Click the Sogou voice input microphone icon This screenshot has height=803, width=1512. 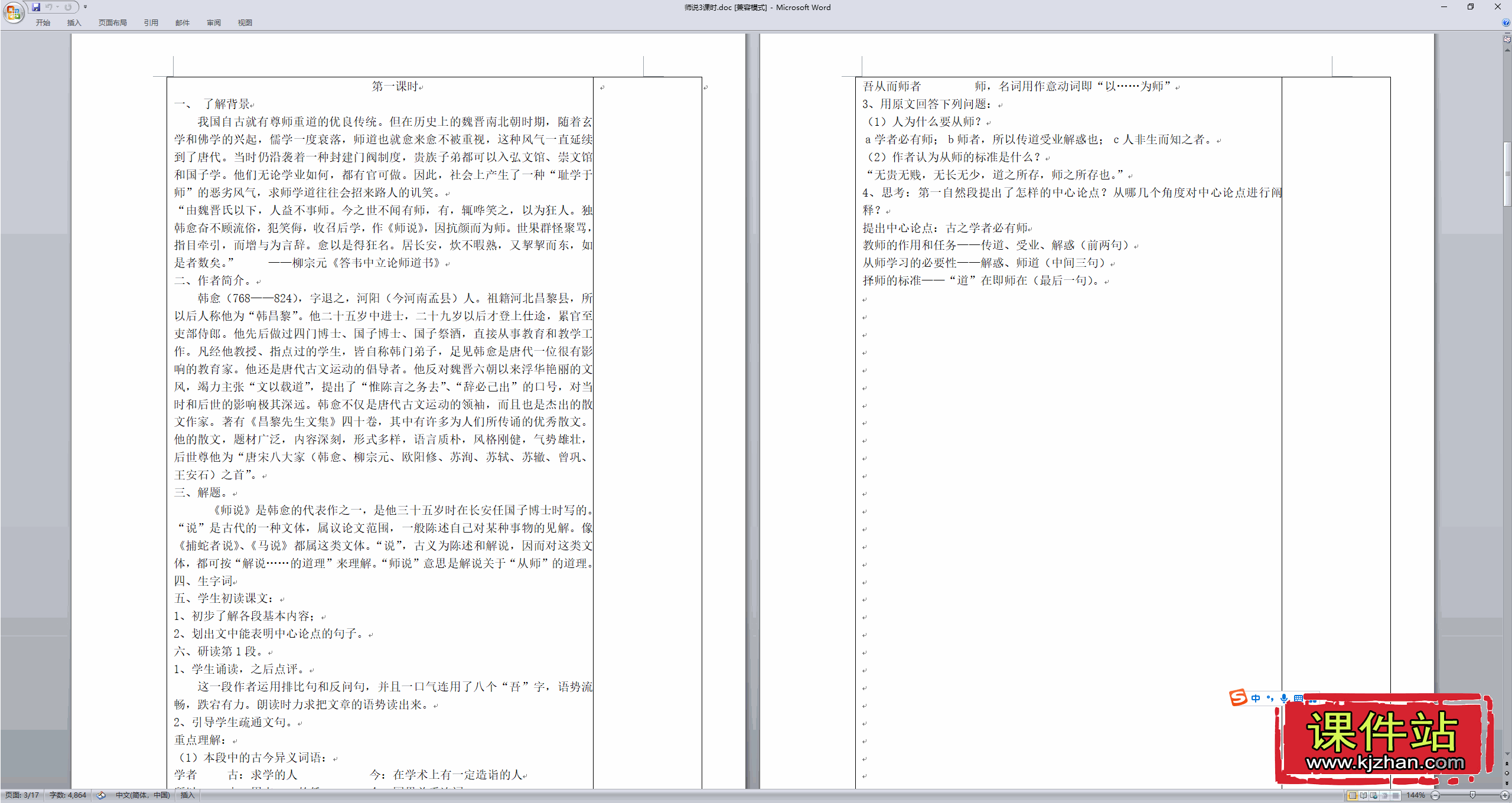tap(1284, 698)
